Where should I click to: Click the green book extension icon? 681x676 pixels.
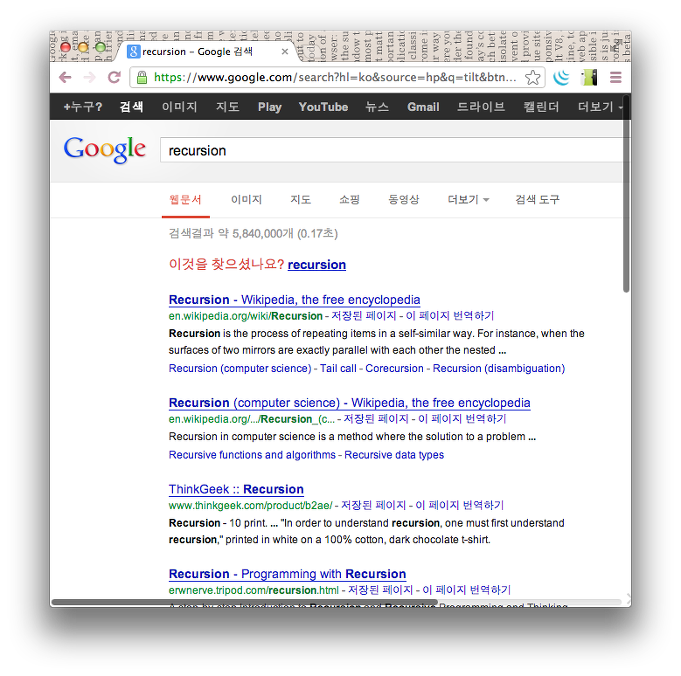tap(589, 78)
